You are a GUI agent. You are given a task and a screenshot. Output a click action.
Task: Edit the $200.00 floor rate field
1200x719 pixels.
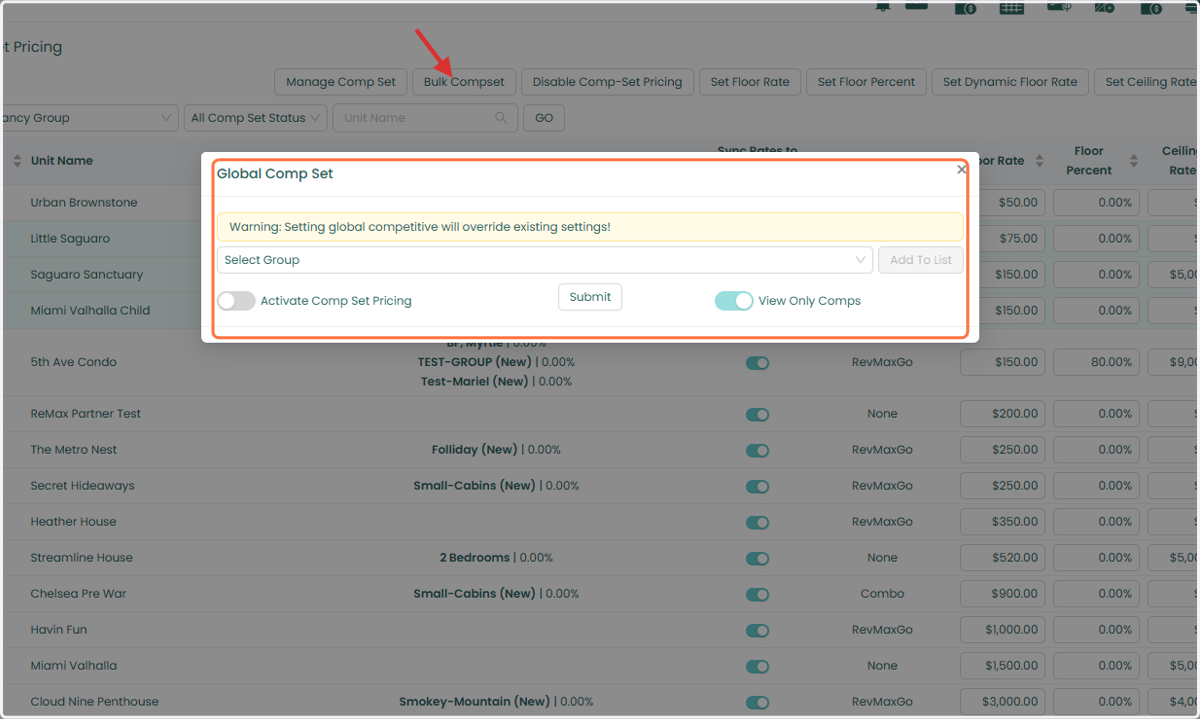pyautogui.click(x=1003, y=414)
